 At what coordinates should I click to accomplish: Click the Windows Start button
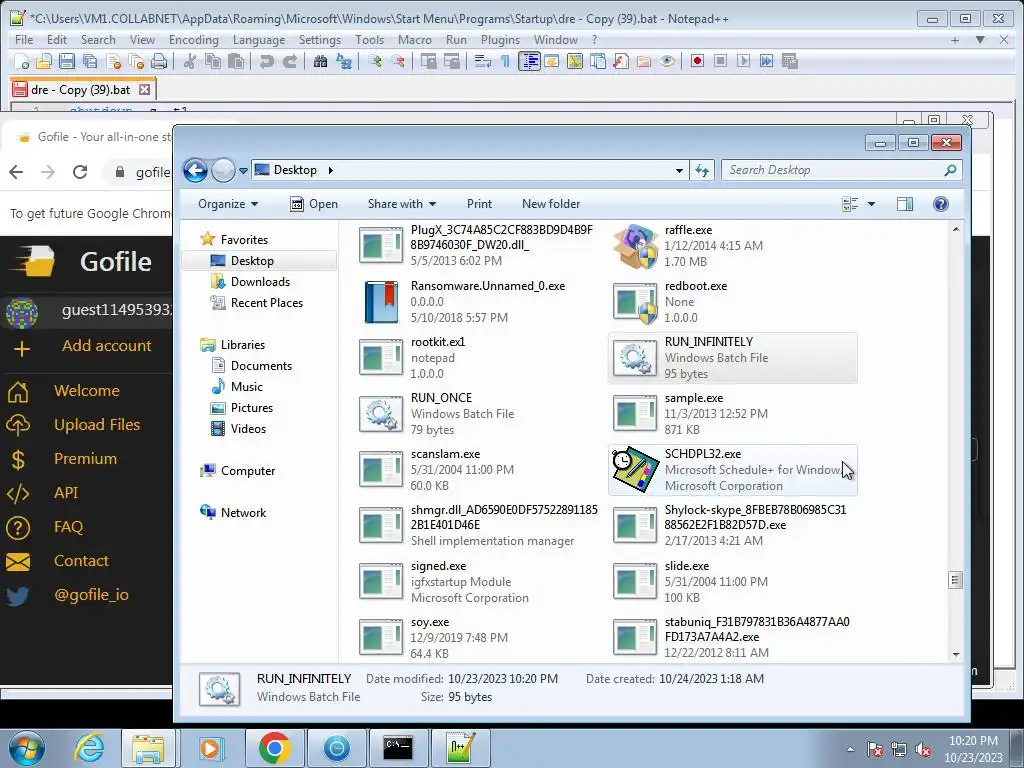pyautogui.click(x=27, y=748)
